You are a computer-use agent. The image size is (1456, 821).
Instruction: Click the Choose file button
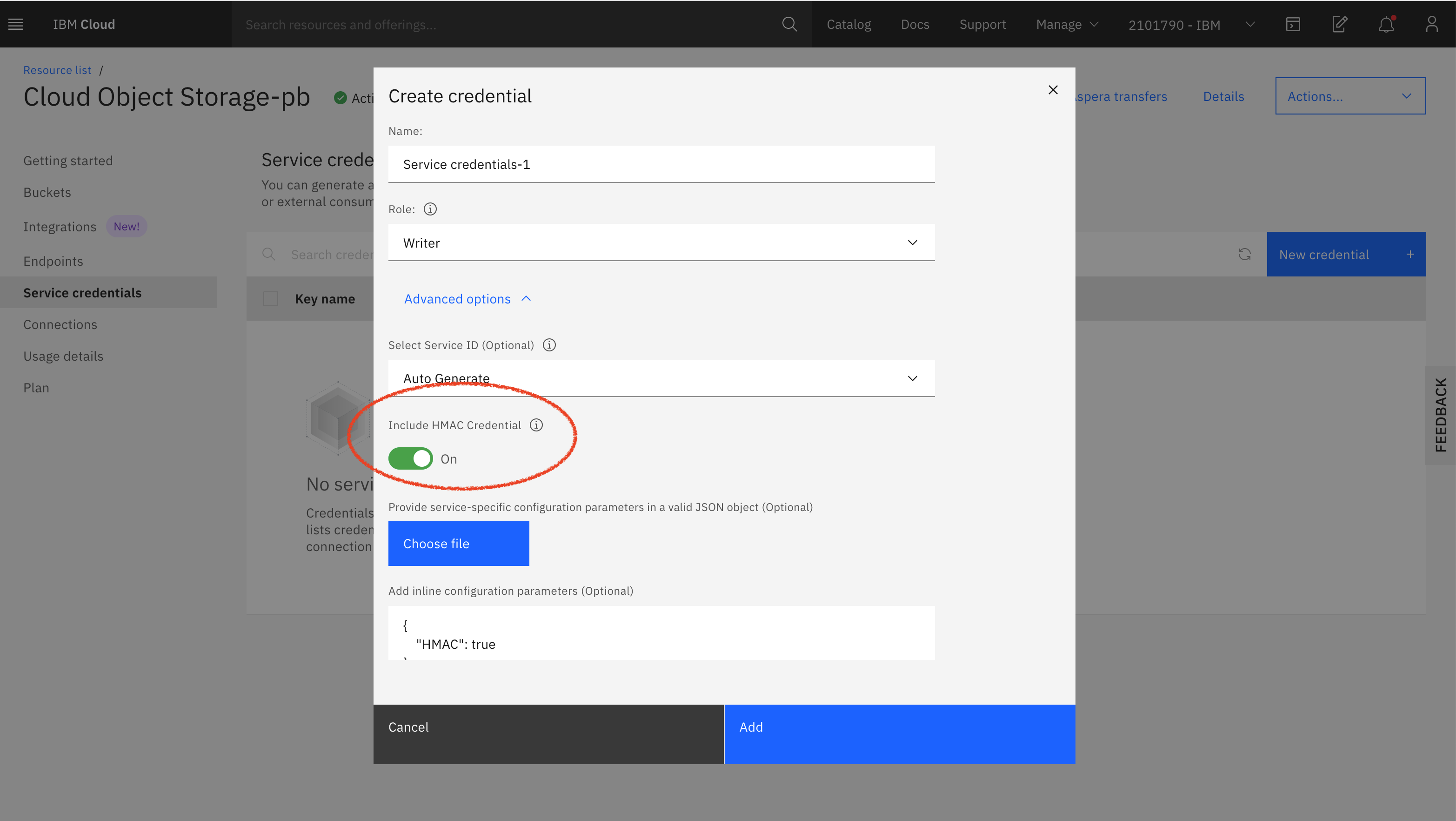click(458, 543)
